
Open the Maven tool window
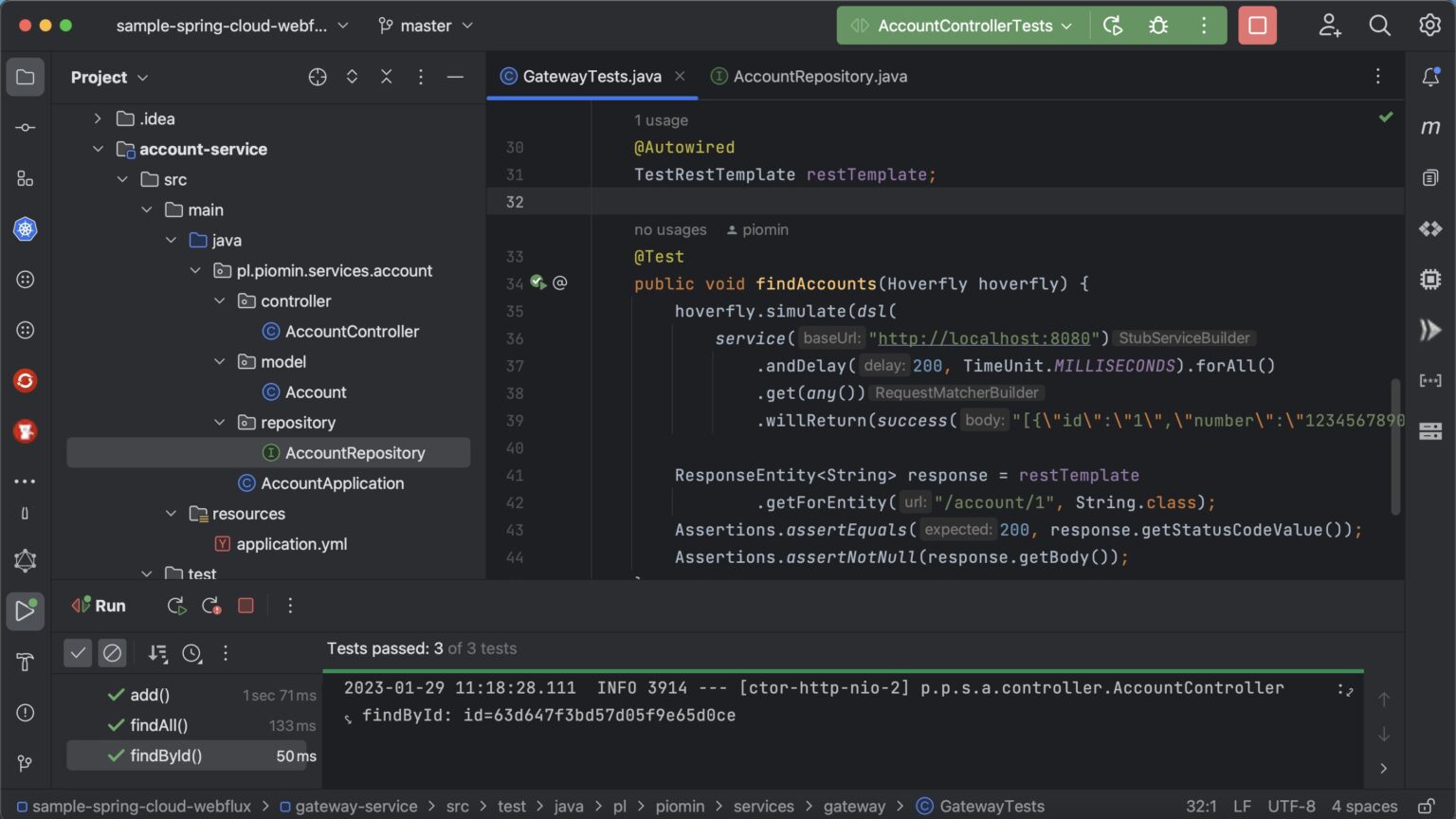coord(1430,127)
